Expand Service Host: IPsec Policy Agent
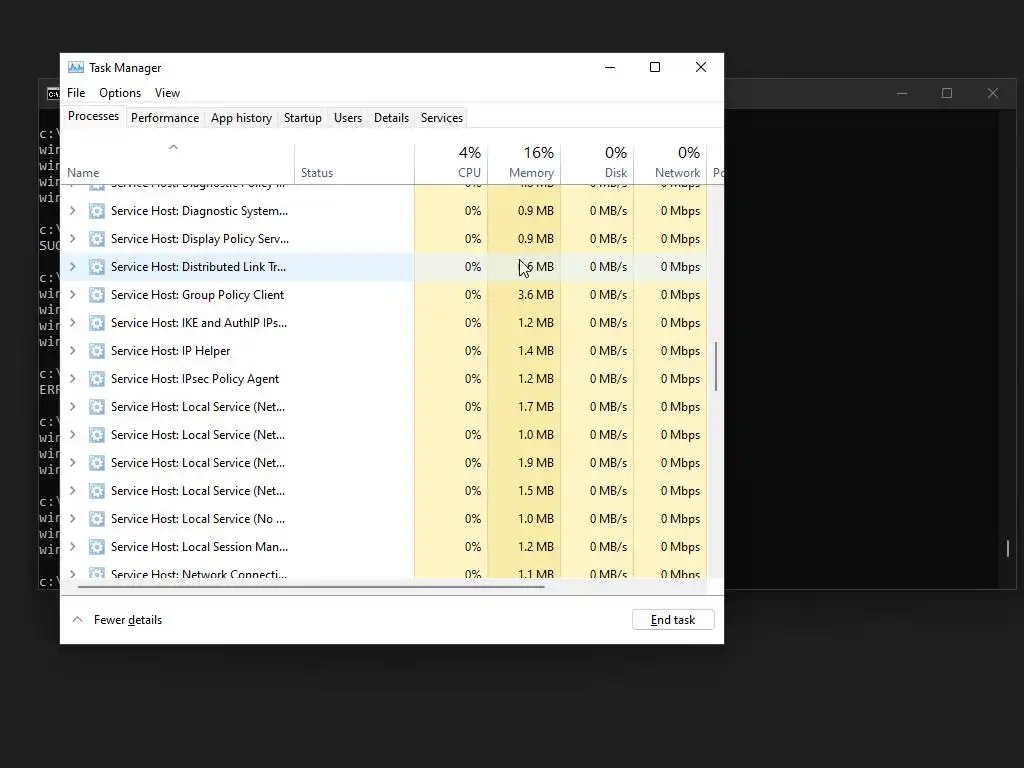The image size is (1024, 768). (x=72, y=379)
